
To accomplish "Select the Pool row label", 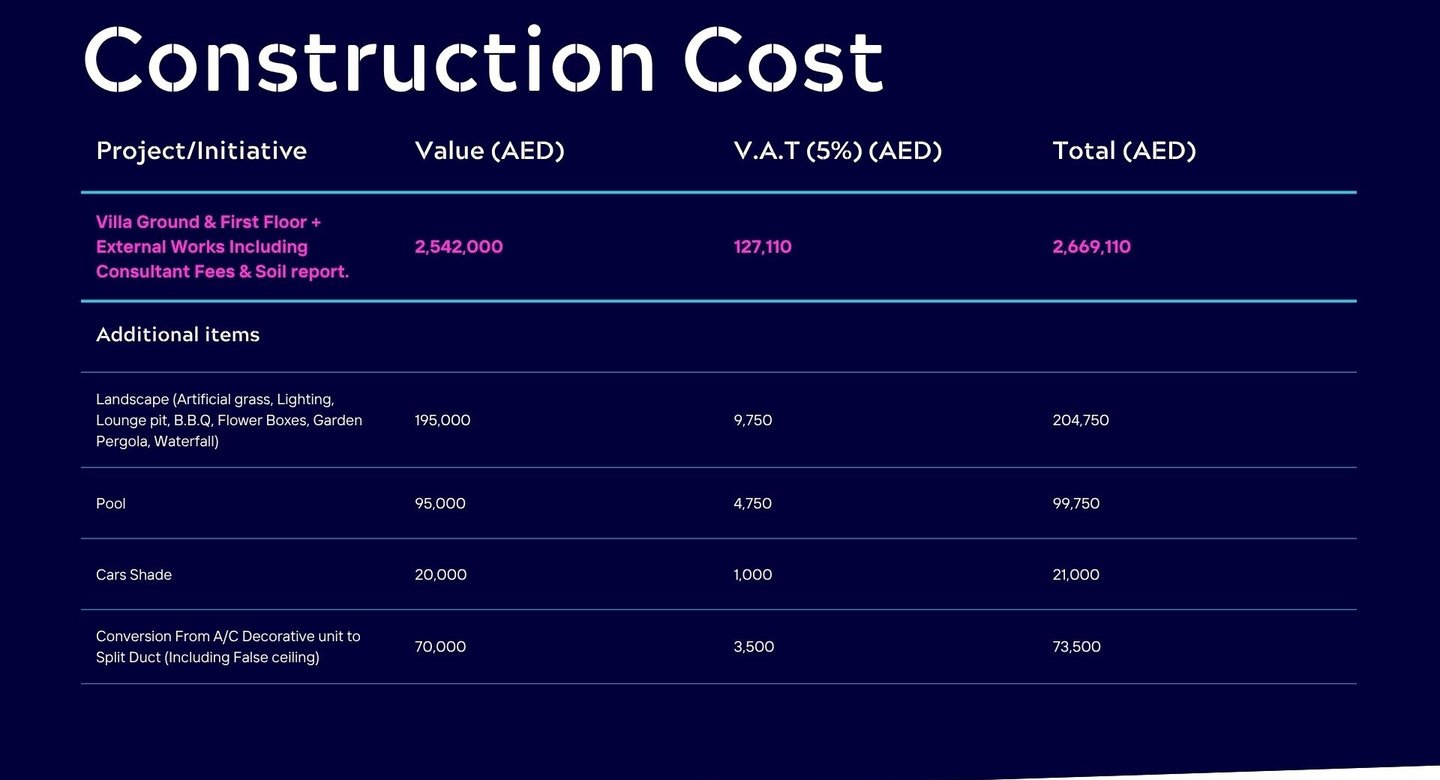I will [x=111, y=503].
